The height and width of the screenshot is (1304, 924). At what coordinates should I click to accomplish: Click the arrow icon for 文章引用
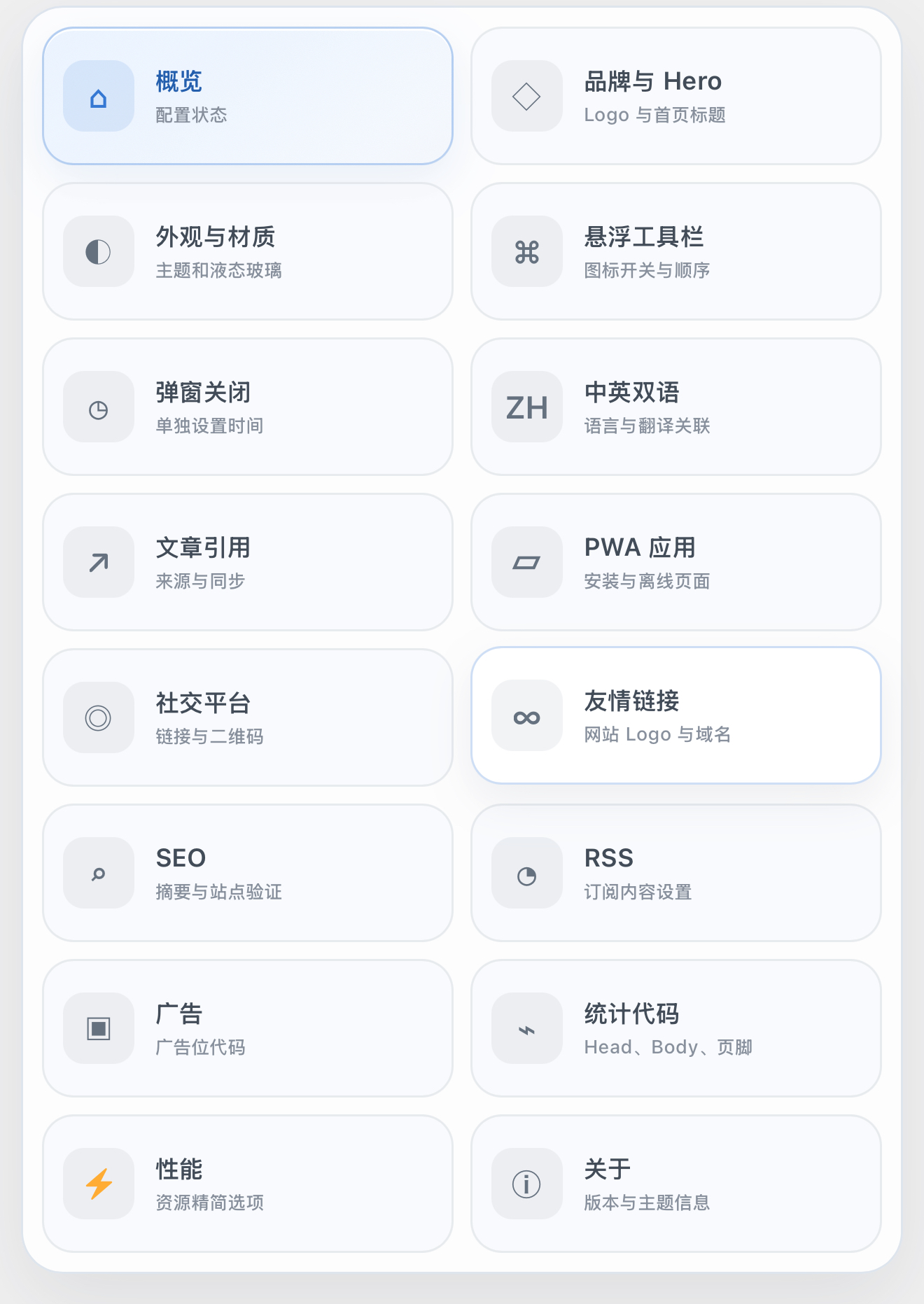tap(99, 563)
